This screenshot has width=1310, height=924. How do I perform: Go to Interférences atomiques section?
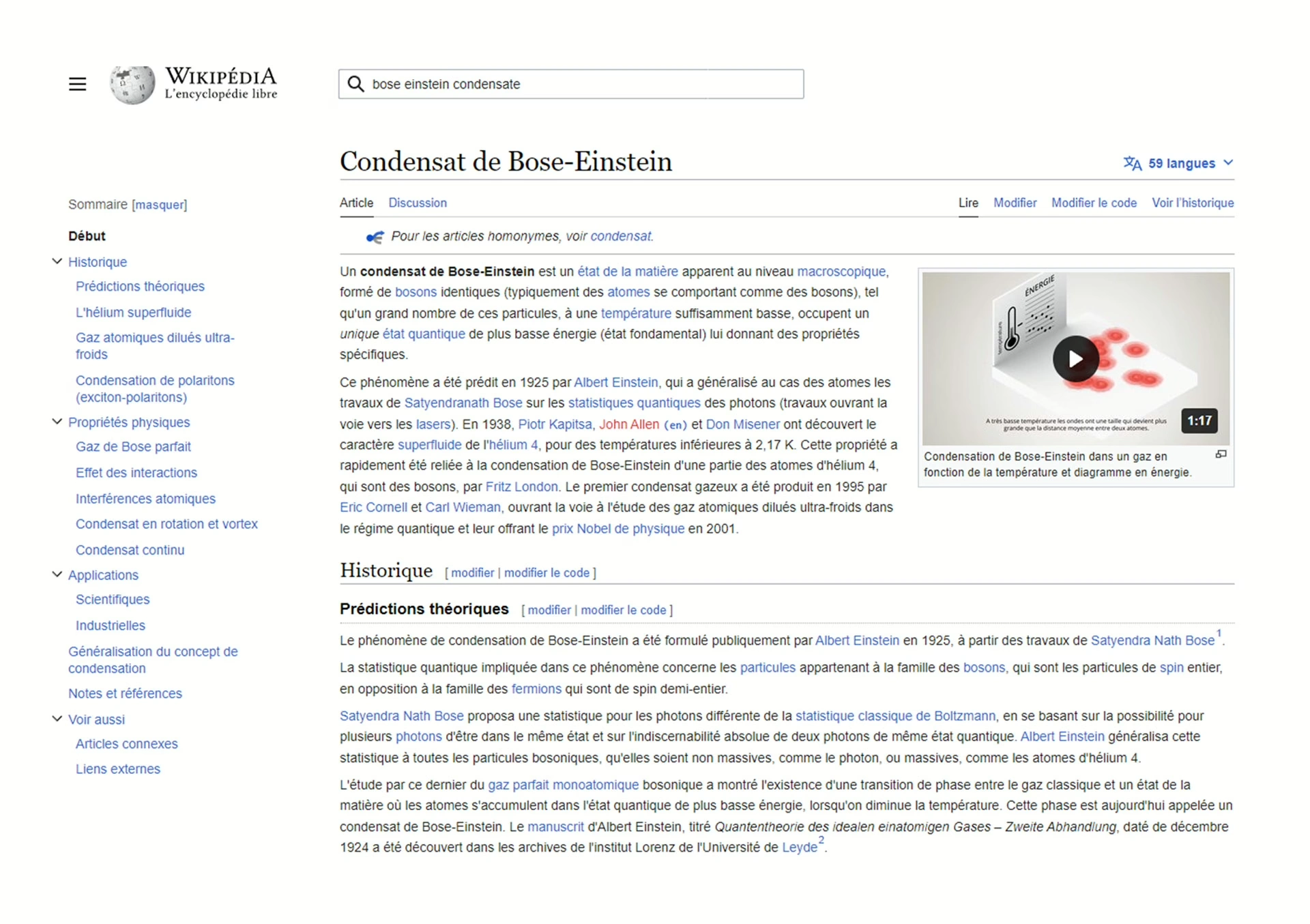(x=145, y=499)
